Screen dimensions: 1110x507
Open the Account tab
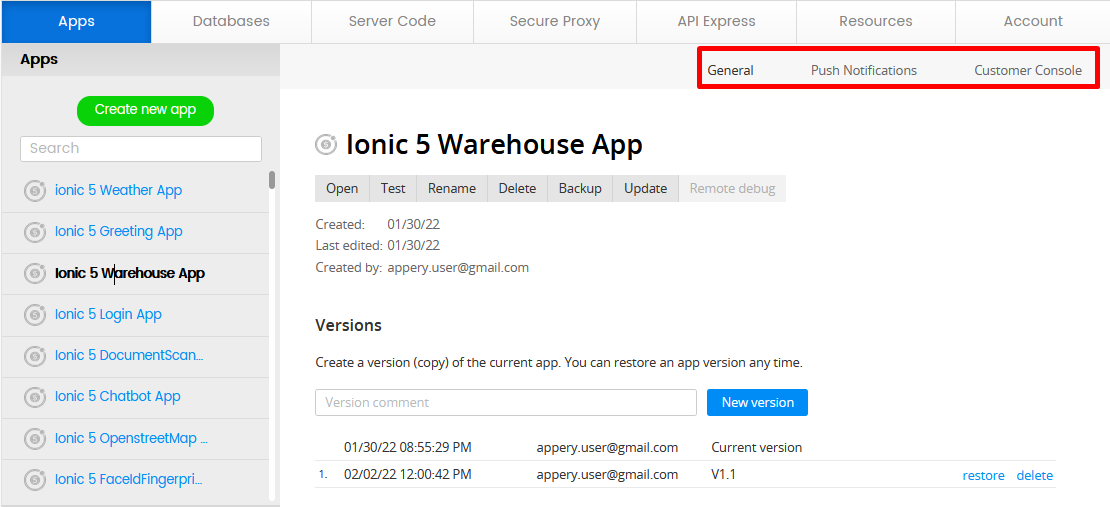coord(1033,21)
